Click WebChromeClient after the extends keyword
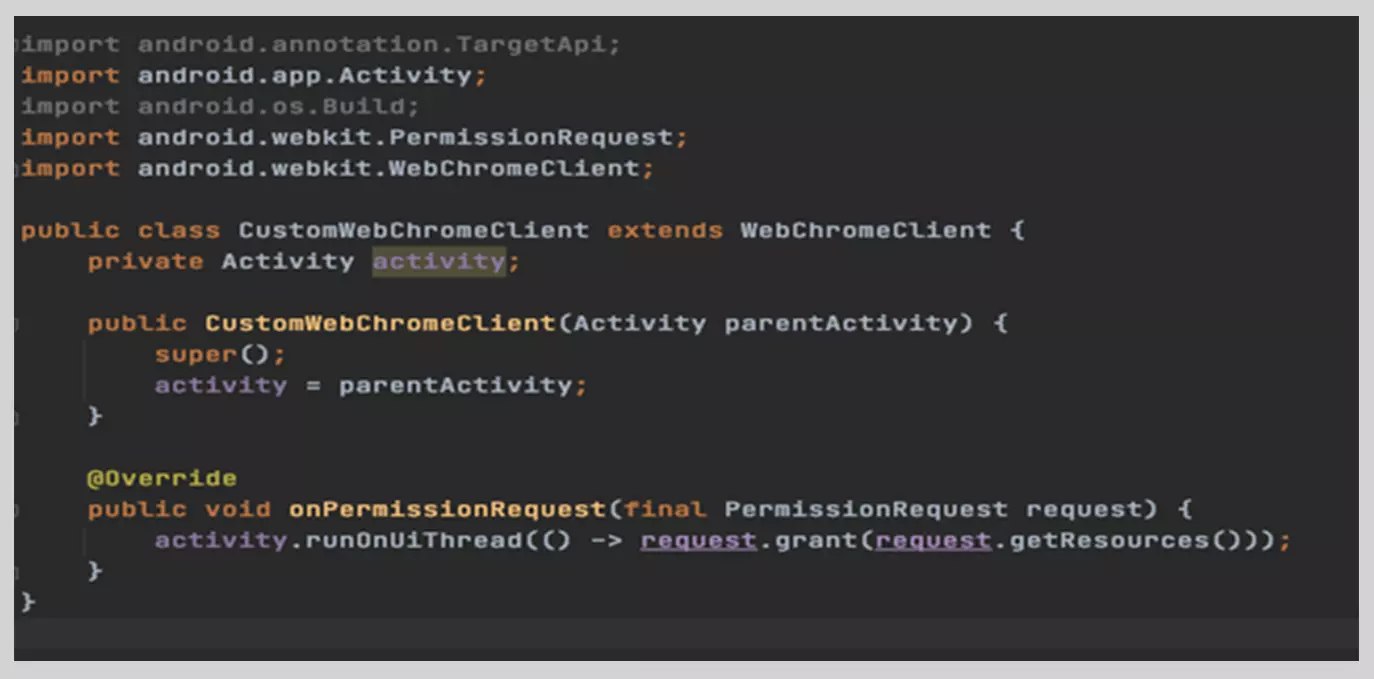Viewport: 1374px width, 679px height. pyautogui.click(x=865, y=230)
